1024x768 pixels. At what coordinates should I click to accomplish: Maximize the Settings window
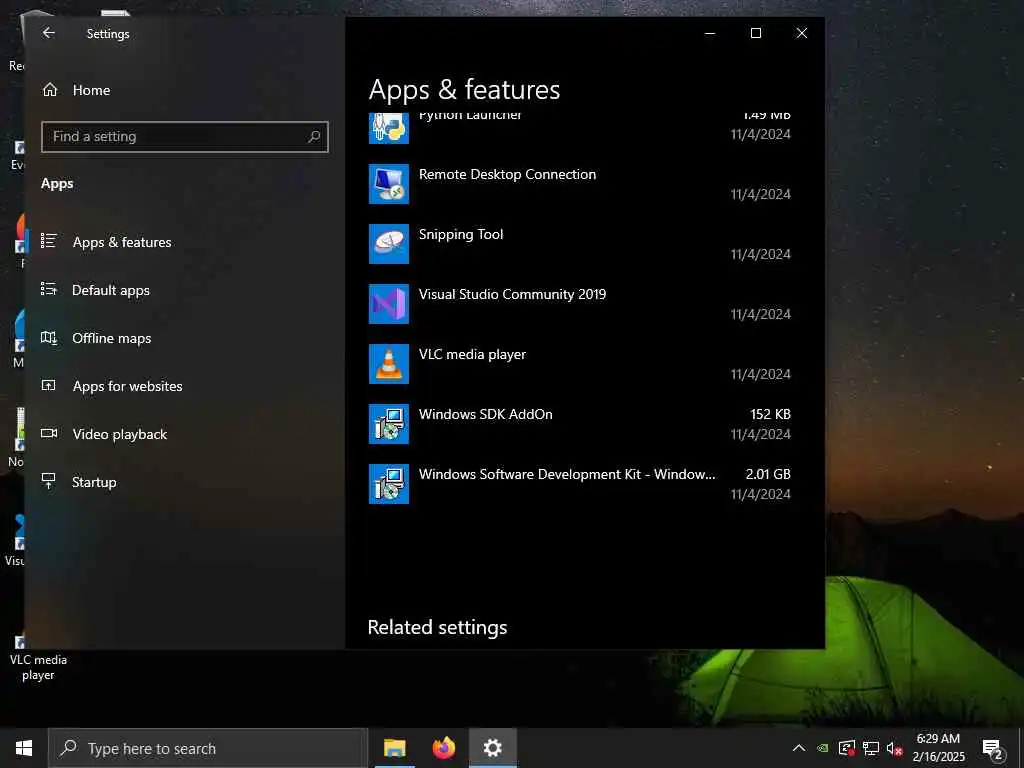756,33
